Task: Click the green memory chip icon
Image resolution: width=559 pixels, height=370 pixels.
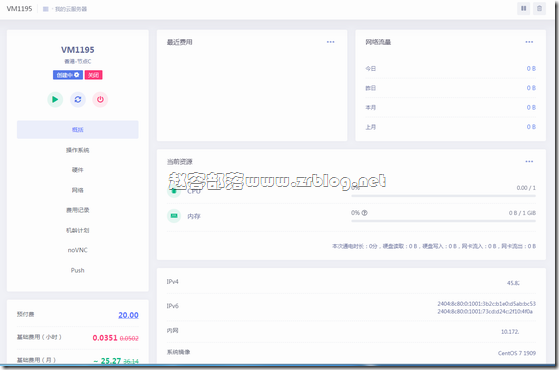Action: (x=174, y=216)
